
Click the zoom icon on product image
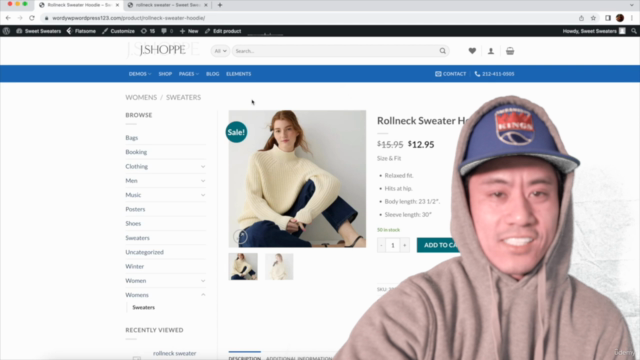(x=240, y=236)
